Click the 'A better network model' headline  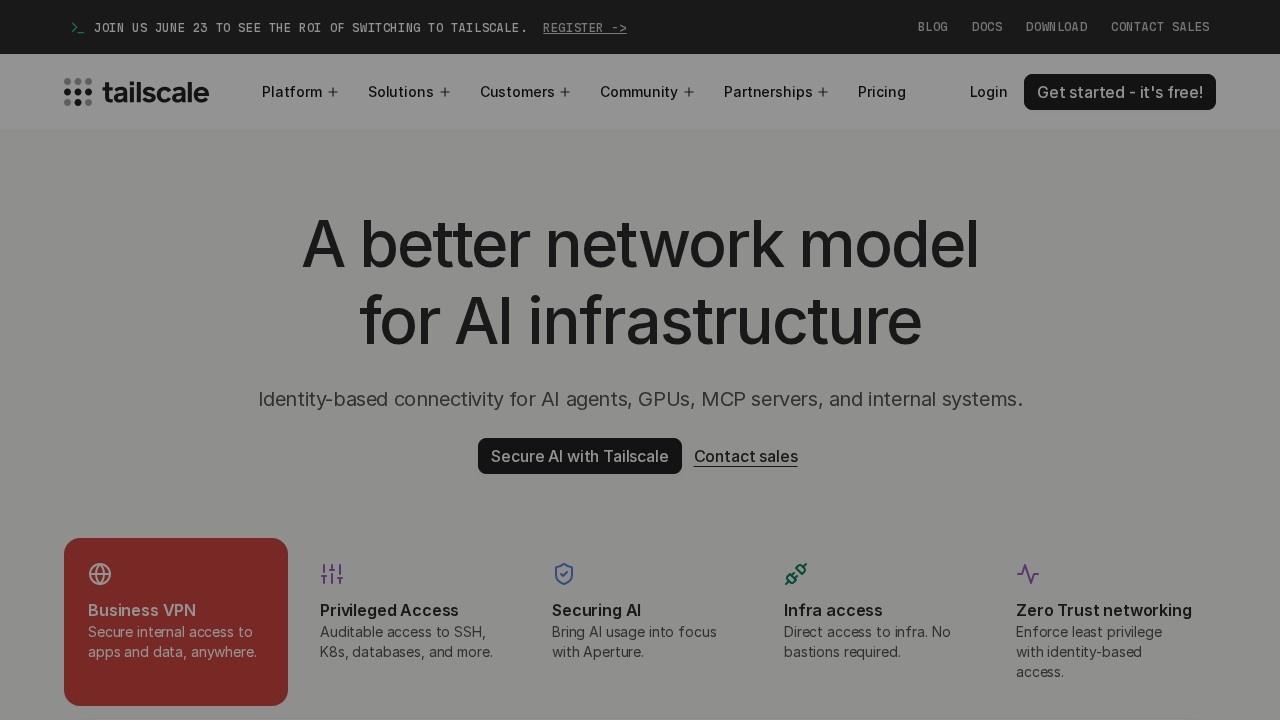click(640, 283)
